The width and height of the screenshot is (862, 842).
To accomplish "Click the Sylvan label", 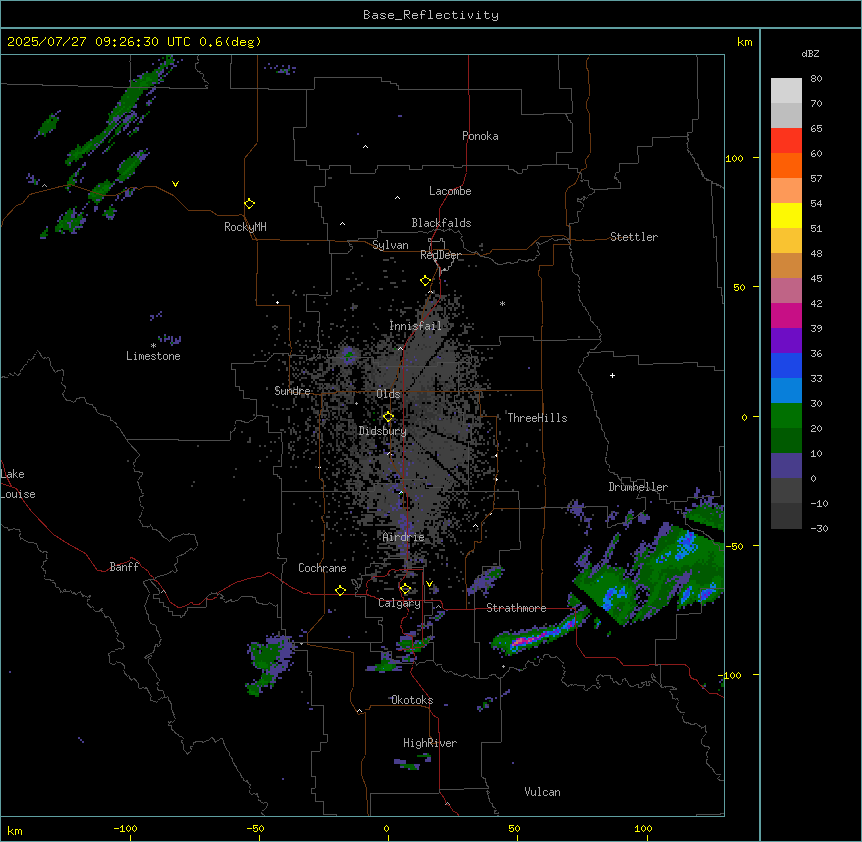I will pos(390,245).
